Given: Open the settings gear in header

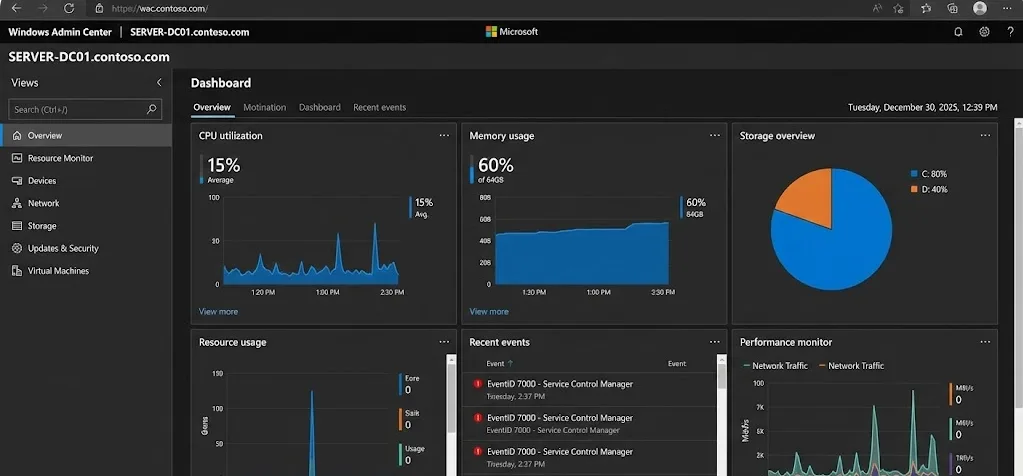Looking at the screenshot, I should coord(984,32).
